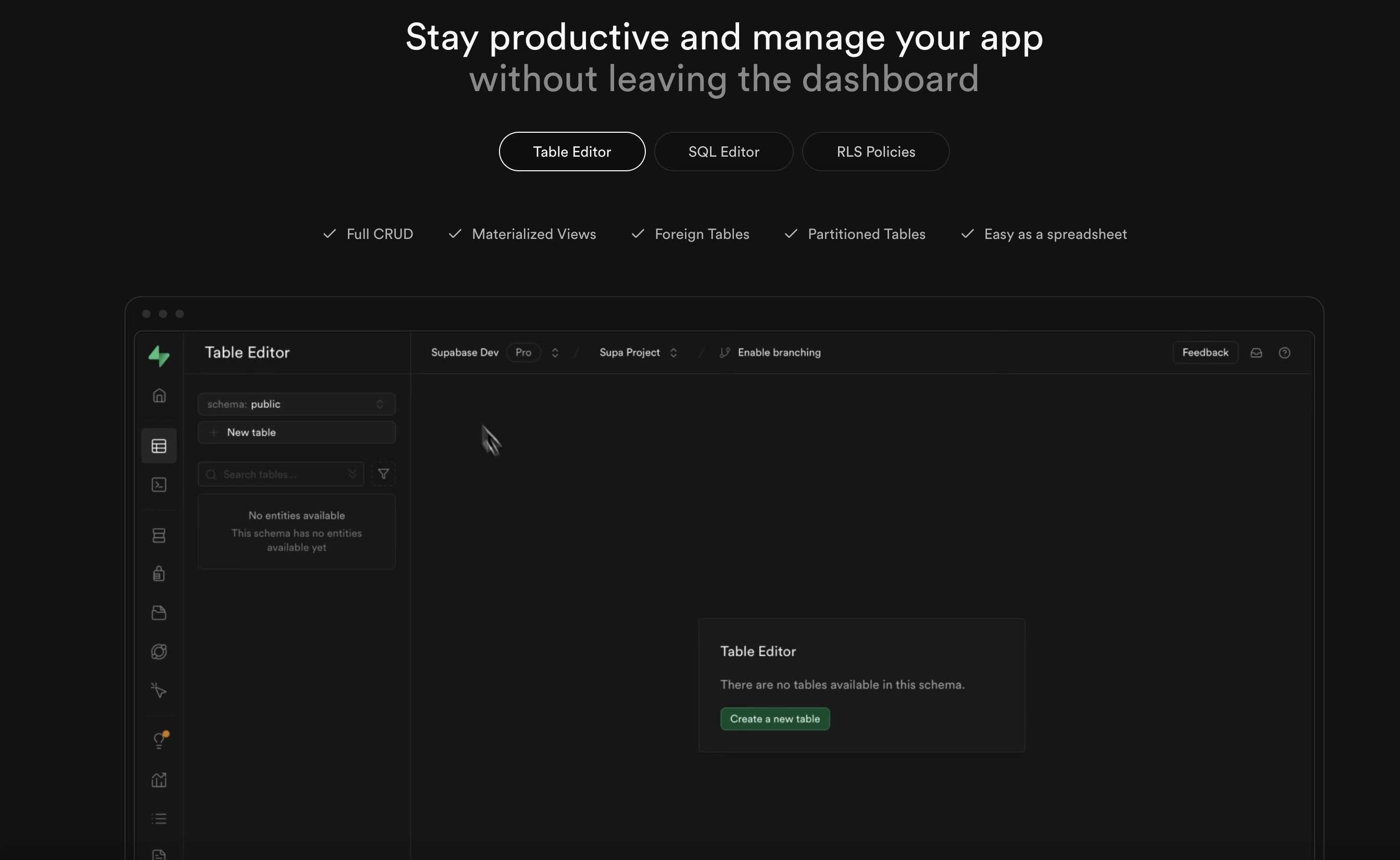This screenshot has width=1400, height=860.
Task: Open the Logs list icon
Action: [x=159, y=818]
